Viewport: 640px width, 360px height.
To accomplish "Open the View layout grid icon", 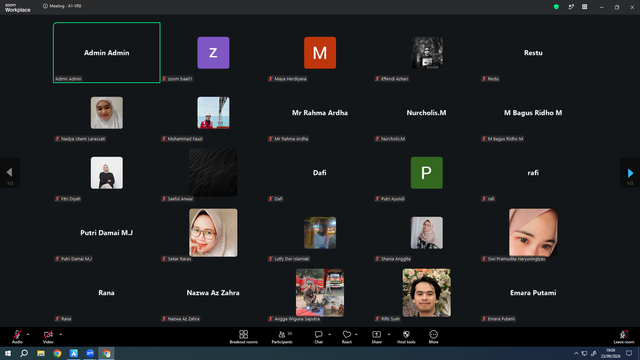I will [x=584, y=7].
